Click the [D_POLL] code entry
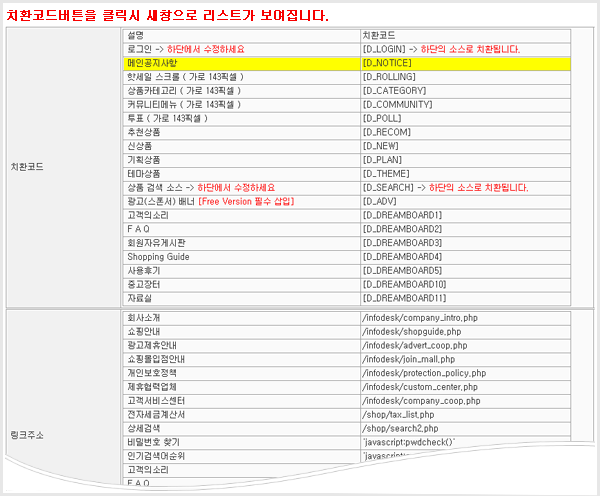600x496 pixels. pyautogui.click(x=384, y=118)
